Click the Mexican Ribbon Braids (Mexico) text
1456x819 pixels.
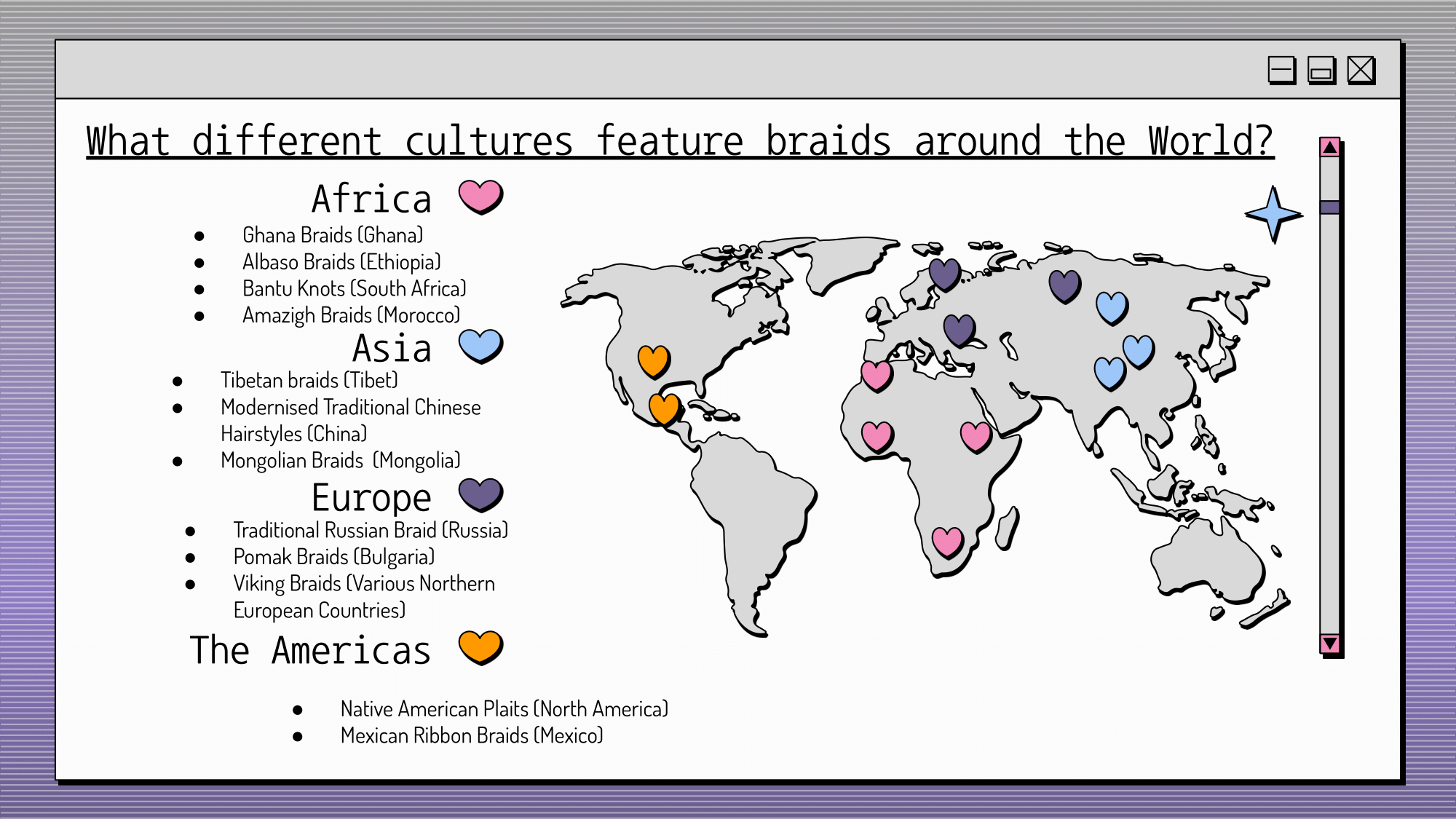[x=472, y=735]
